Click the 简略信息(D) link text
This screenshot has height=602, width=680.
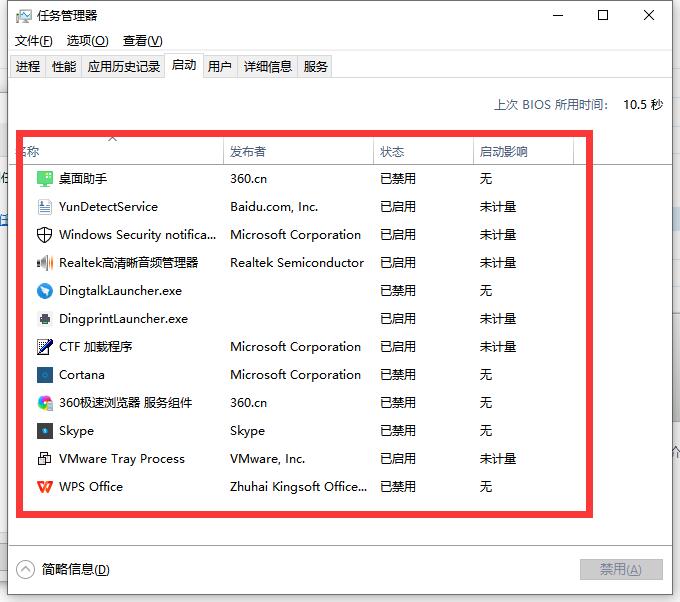pyautogui.click(x=75, y=569)
